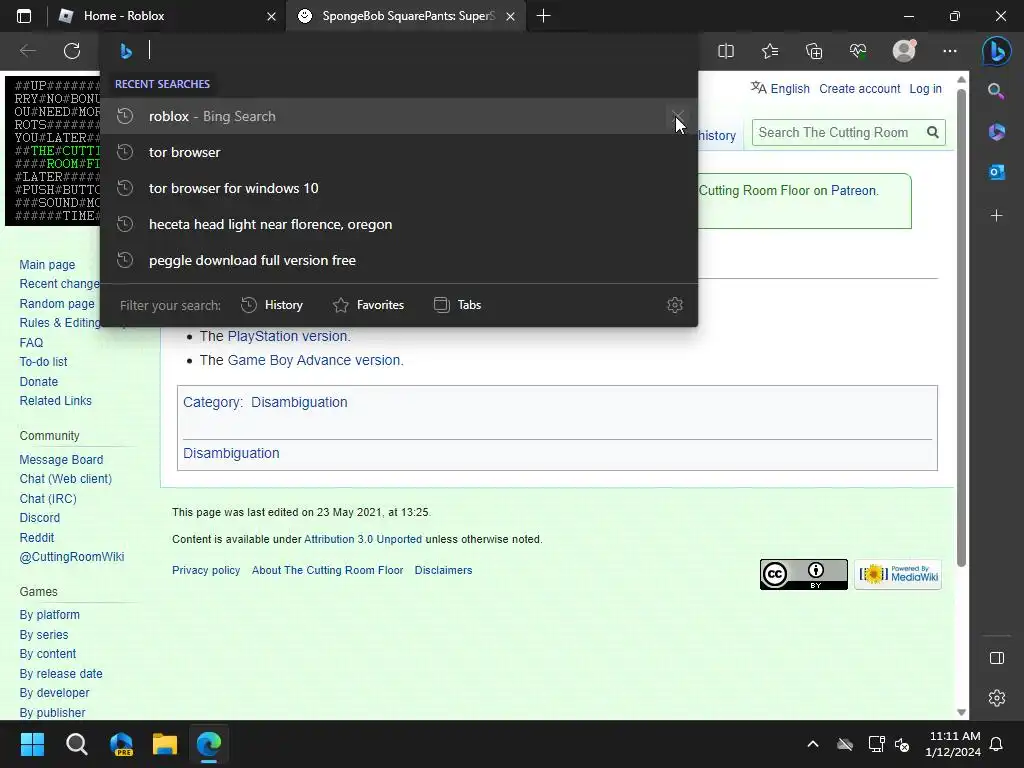This screenshot has height=768, width=1024.
Task: Remove the roblox suggestion with X
Action: coord(678,116)
